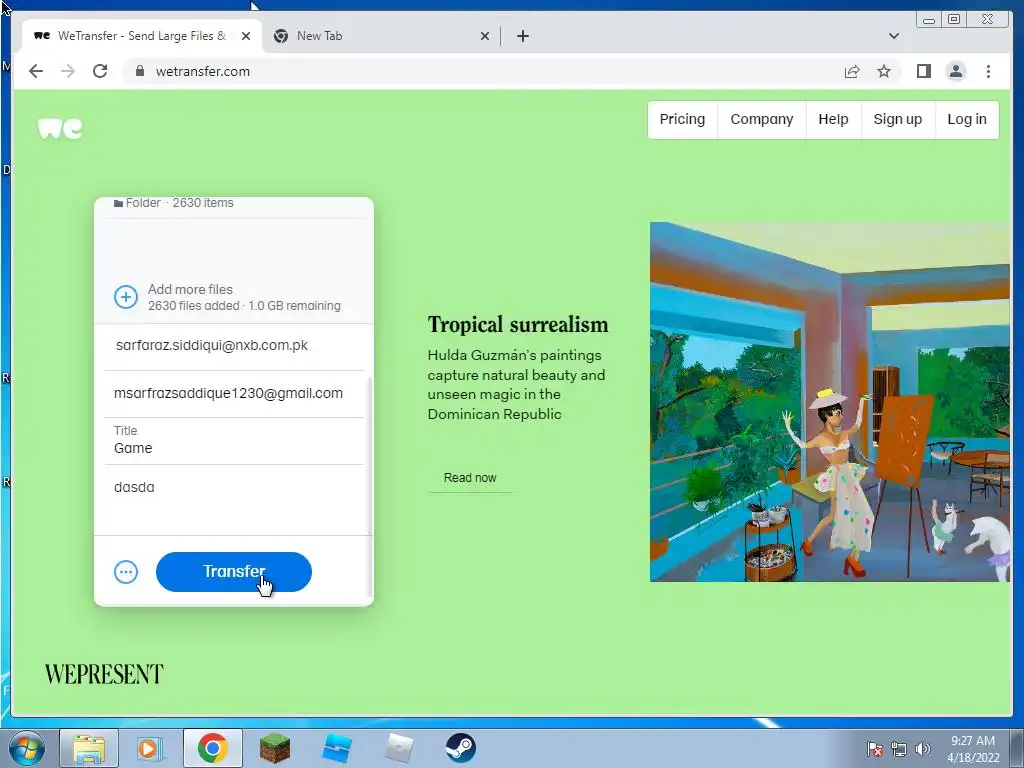This screenshot has height=768, width=1024.
Task: Bookmark this page with the star icon
Action: (884, 71)
